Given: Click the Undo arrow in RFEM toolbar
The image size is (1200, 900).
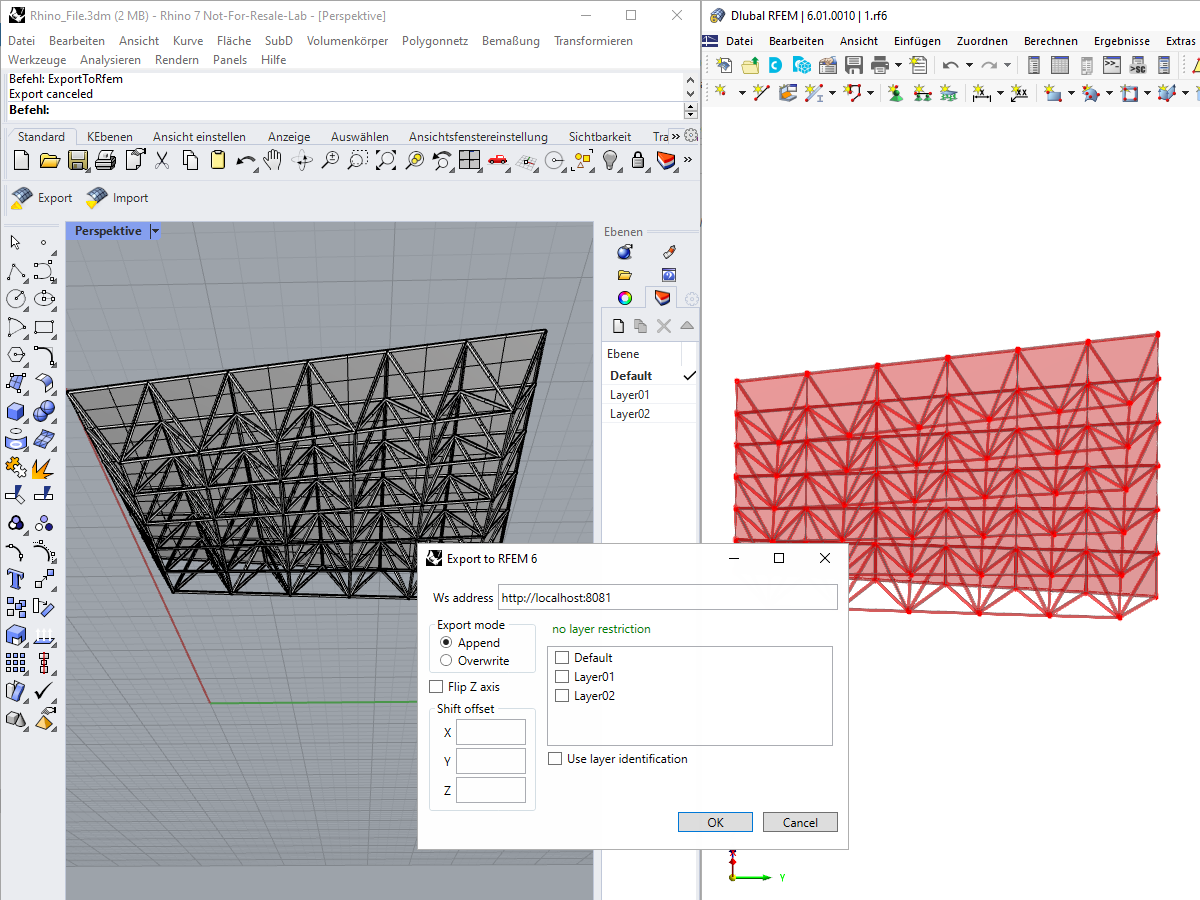Looking at the screenshot, I should [x=949, y=66].
